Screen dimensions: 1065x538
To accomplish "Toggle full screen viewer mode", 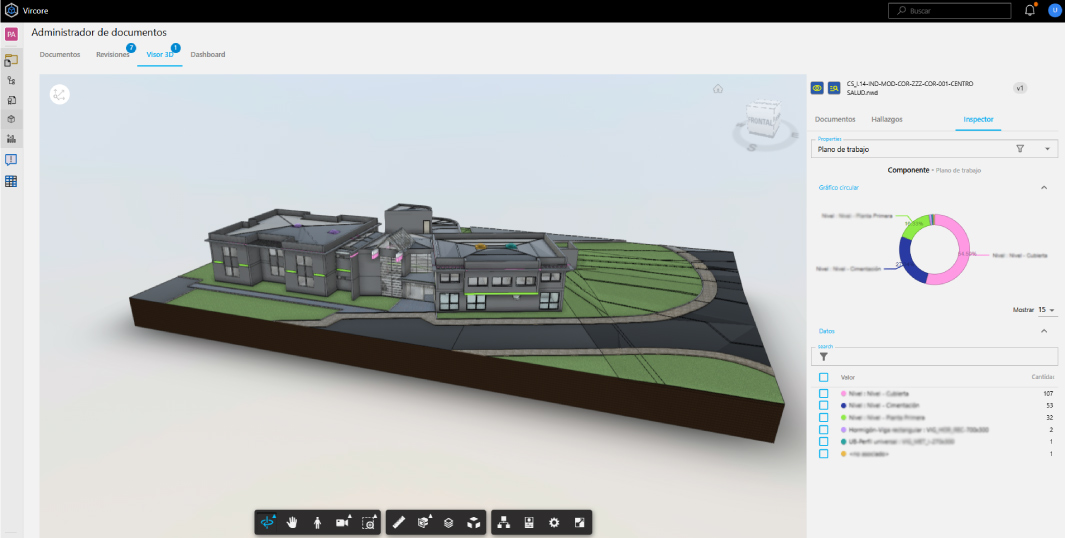I will 578,522.
